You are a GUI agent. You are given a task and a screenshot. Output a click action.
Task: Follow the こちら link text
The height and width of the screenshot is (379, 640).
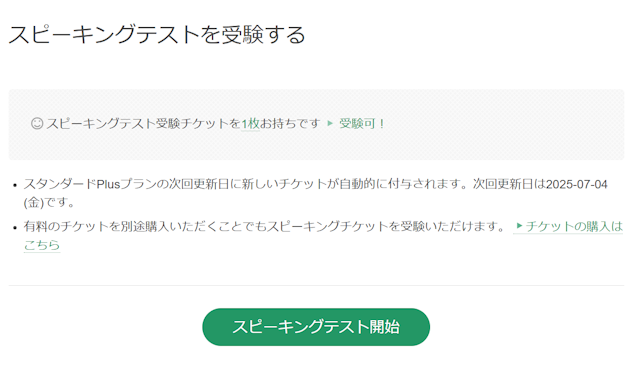pos(42,245)
